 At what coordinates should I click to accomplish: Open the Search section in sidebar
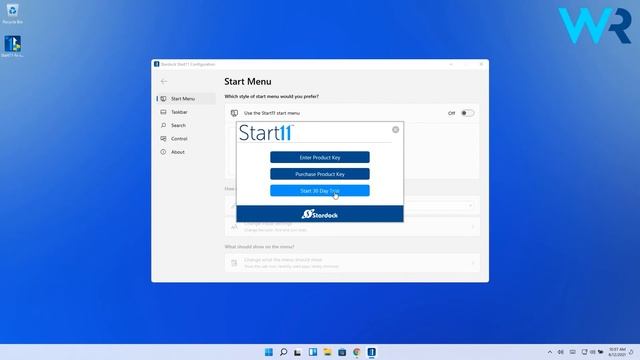click(x=186, y=125)
